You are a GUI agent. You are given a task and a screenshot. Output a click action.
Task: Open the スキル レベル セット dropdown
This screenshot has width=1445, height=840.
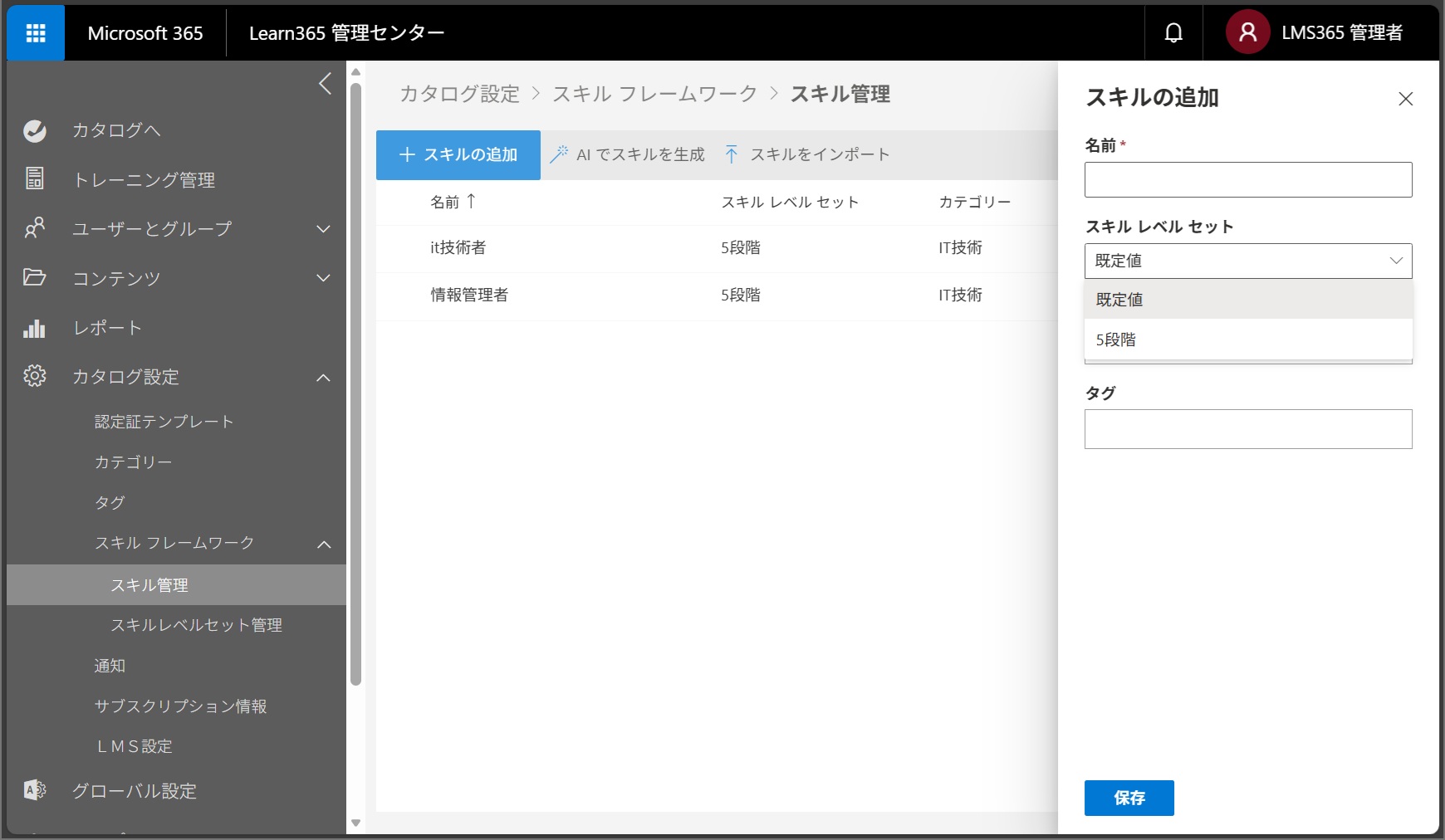click(x=1248, y=261)
